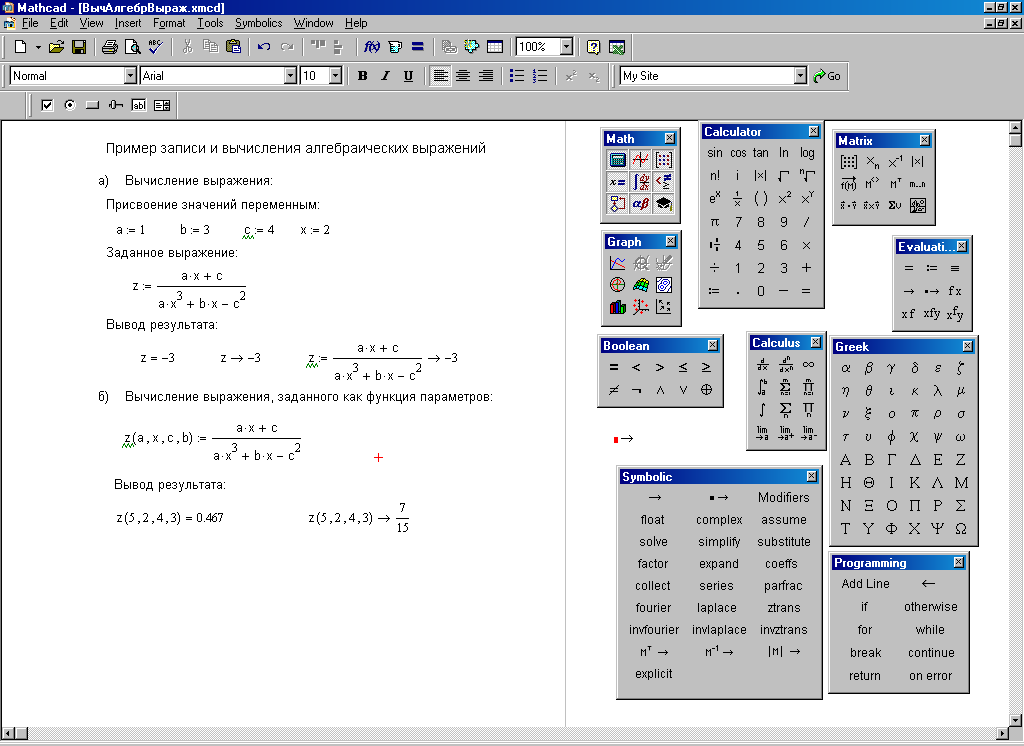The width and height of the screenshot is (1024, 746).
Task: Toggle bulleted list
Action: [517, 76]
